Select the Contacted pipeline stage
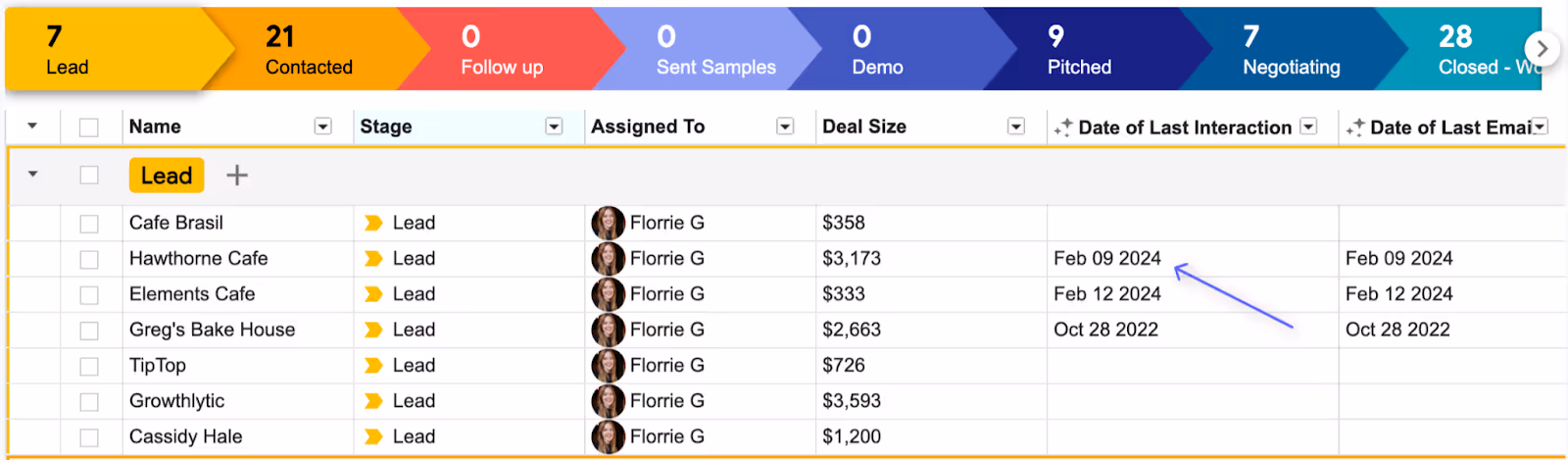1568x460 pixels. (x=309, y=50)
